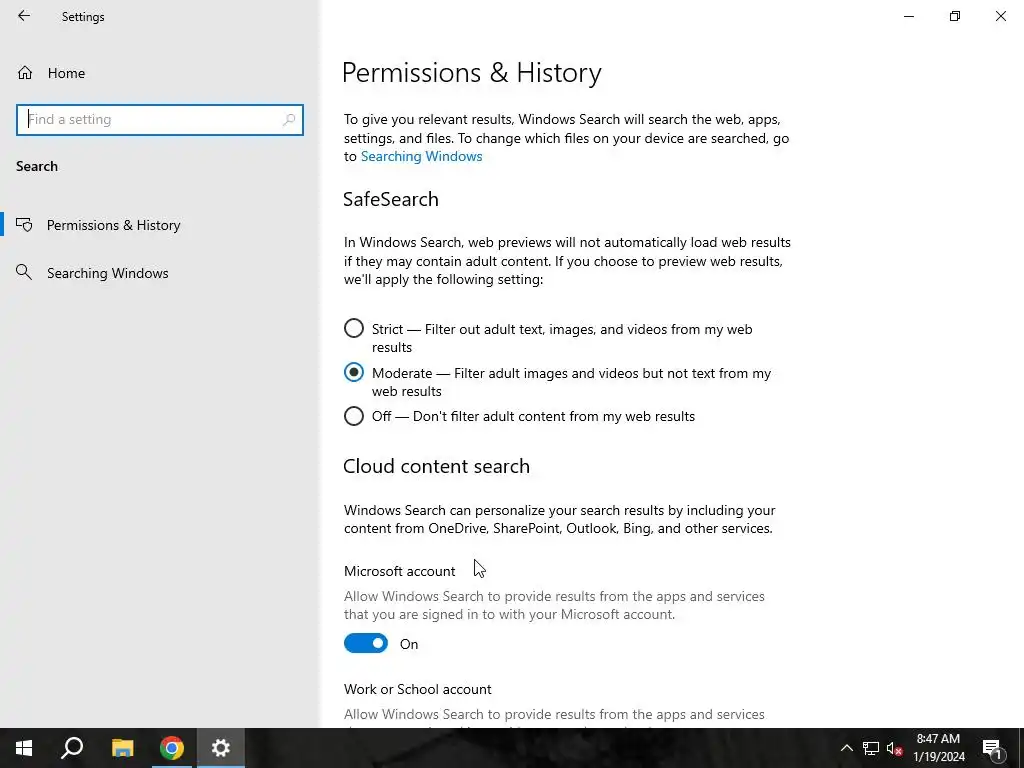Image resolution: width=1024 pixels, height=768 pixels.
Task: Toggle the Microsoft account search switch
Action: pyautogui.click(x=366, y=643)
